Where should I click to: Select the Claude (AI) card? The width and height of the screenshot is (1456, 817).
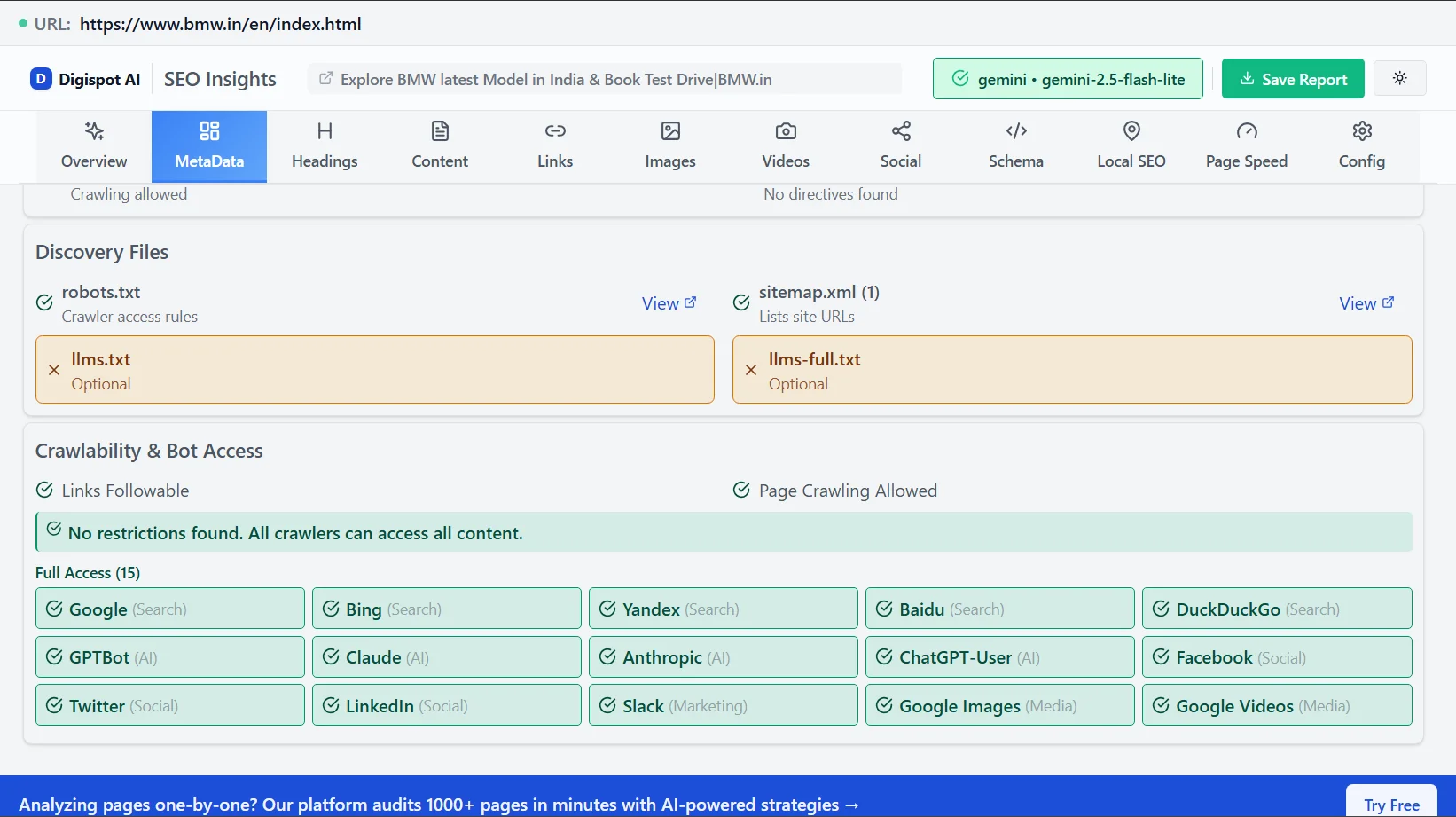point(447,657)
